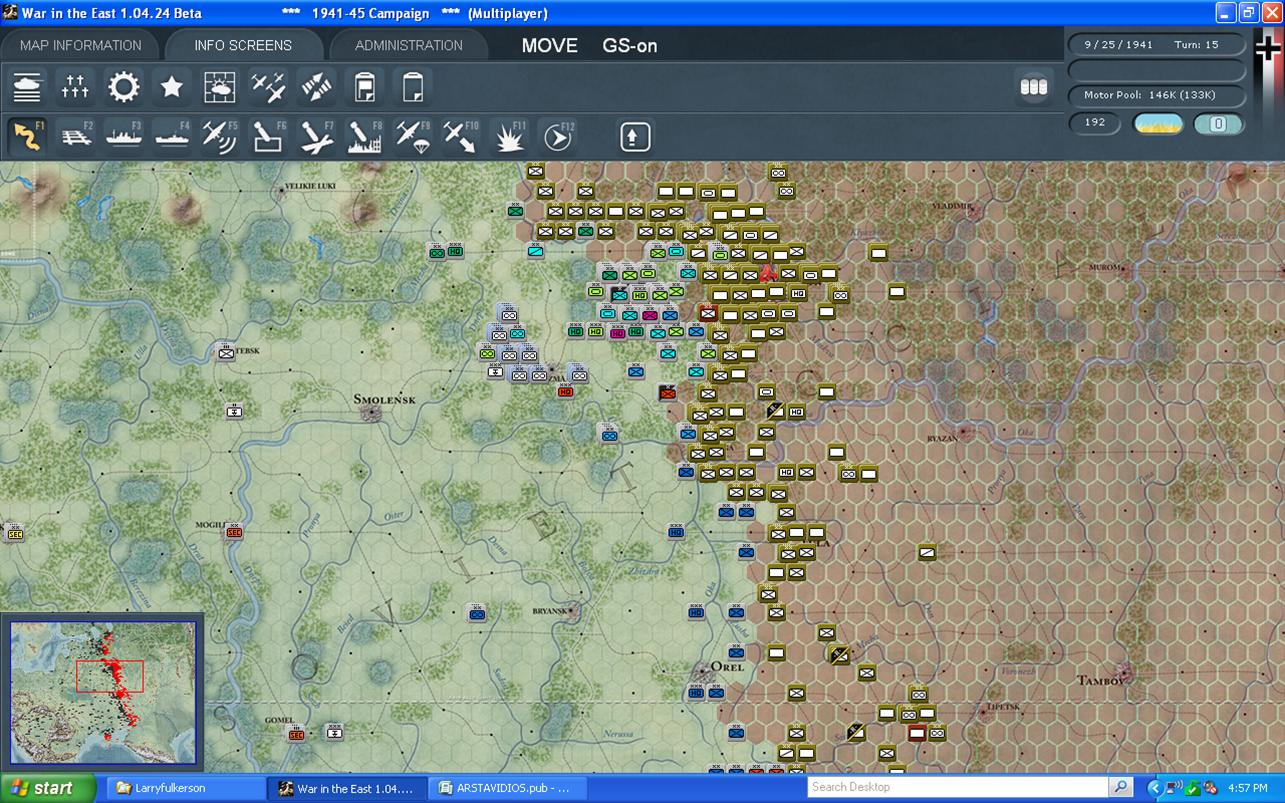Select F8 bomb city mode
This screenshot has height=803, width=1285.
[365, 136]
